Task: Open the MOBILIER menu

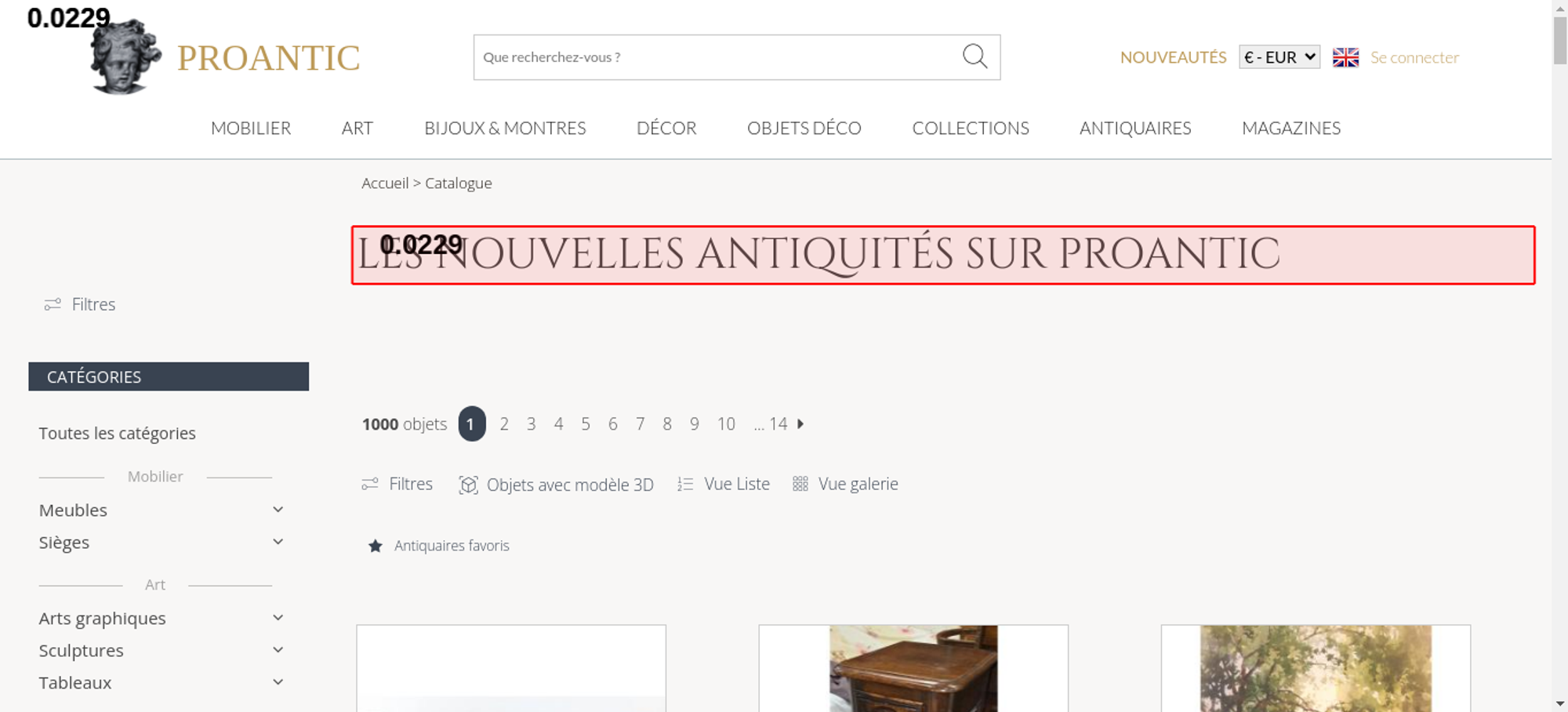Action: (x=251, y=128)
